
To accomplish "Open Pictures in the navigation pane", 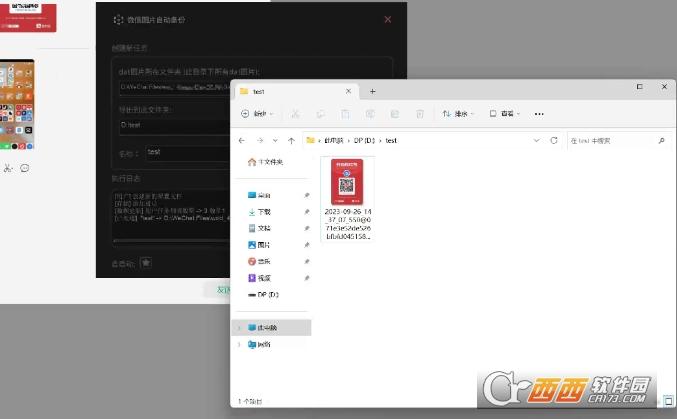I will coord(259,245).
